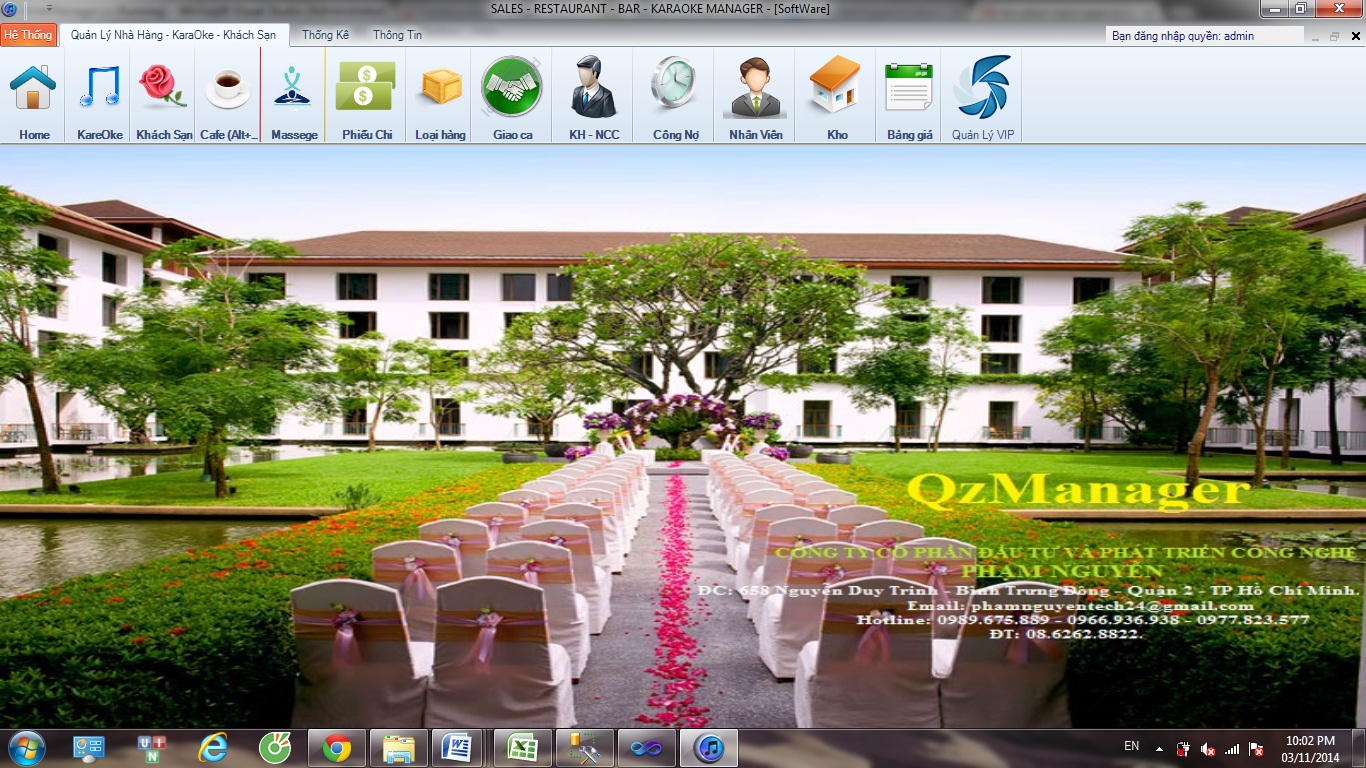Click the application orb icon in title bar
Viewport: 1366px width, 768px height.
pyautogui.click(x=10, y=9)
